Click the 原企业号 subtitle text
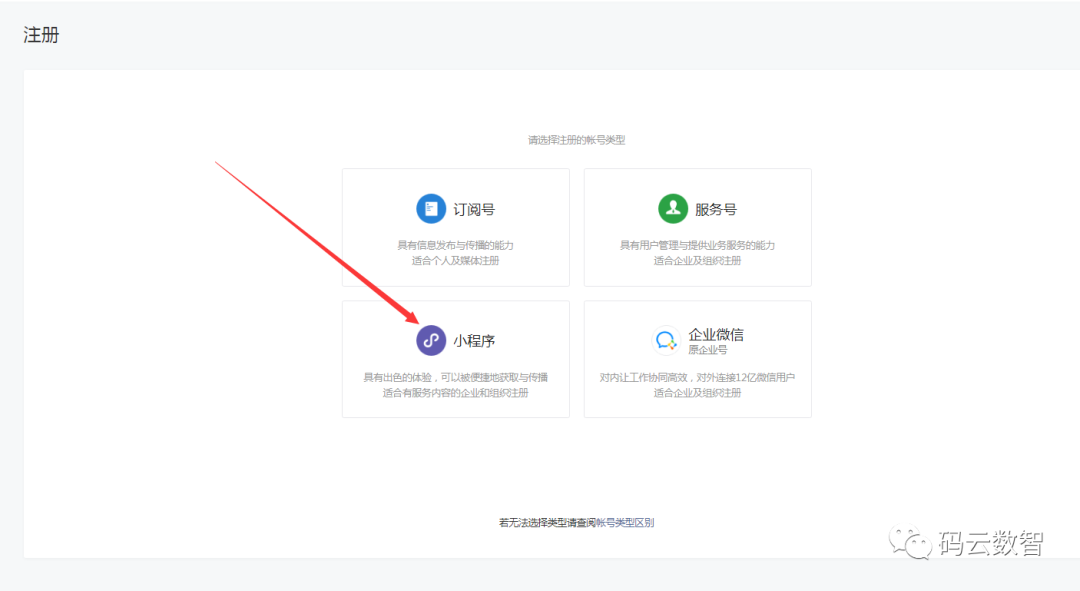 [x=708, y=350]
